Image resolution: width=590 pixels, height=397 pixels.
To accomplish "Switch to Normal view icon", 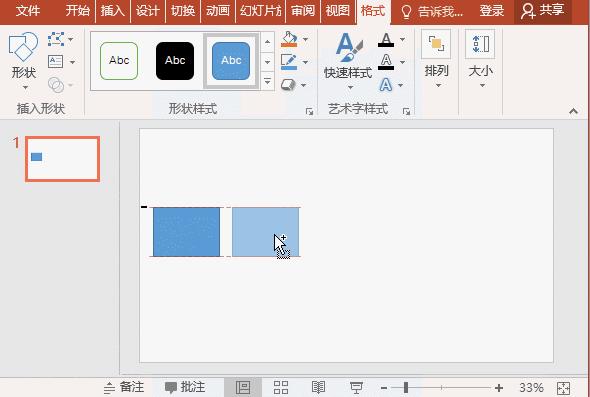I will 243,387.
